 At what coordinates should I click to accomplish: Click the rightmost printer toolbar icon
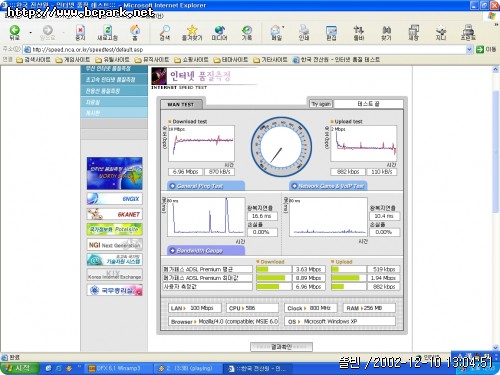(x=468, y=32)
